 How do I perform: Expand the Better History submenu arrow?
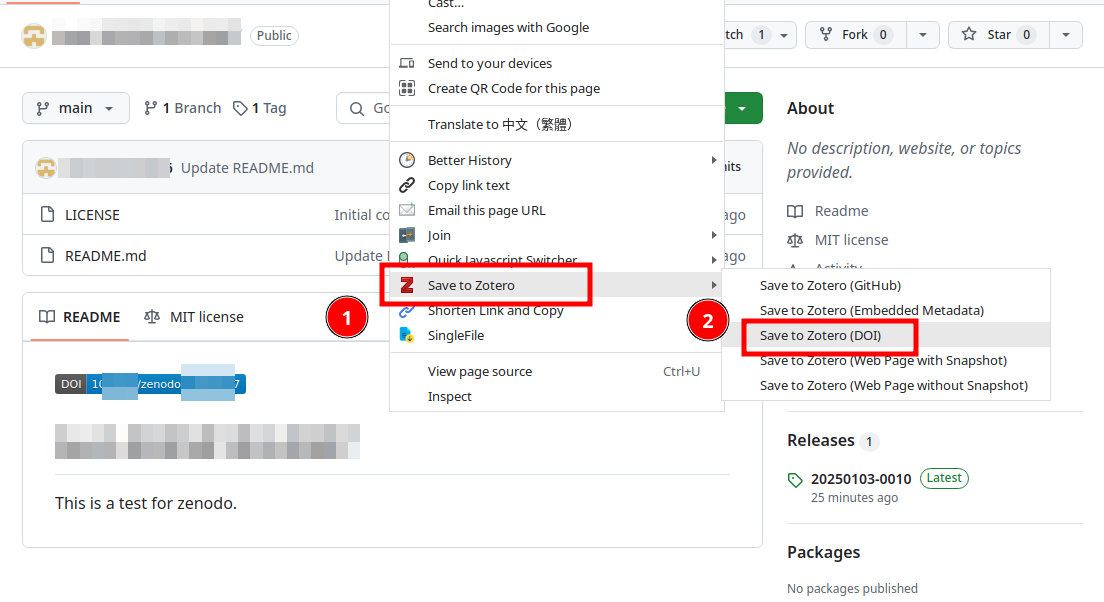[713, 160]
